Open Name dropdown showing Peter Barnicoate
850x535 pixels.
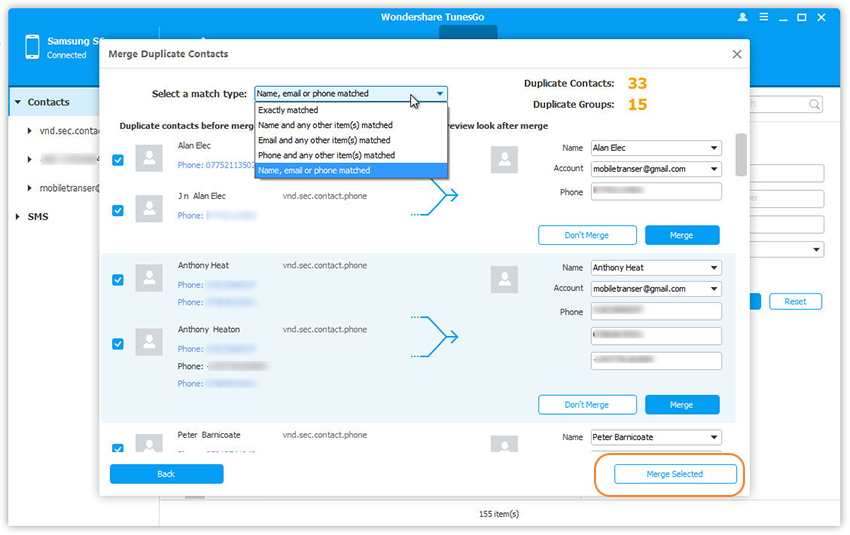[656, 437]
